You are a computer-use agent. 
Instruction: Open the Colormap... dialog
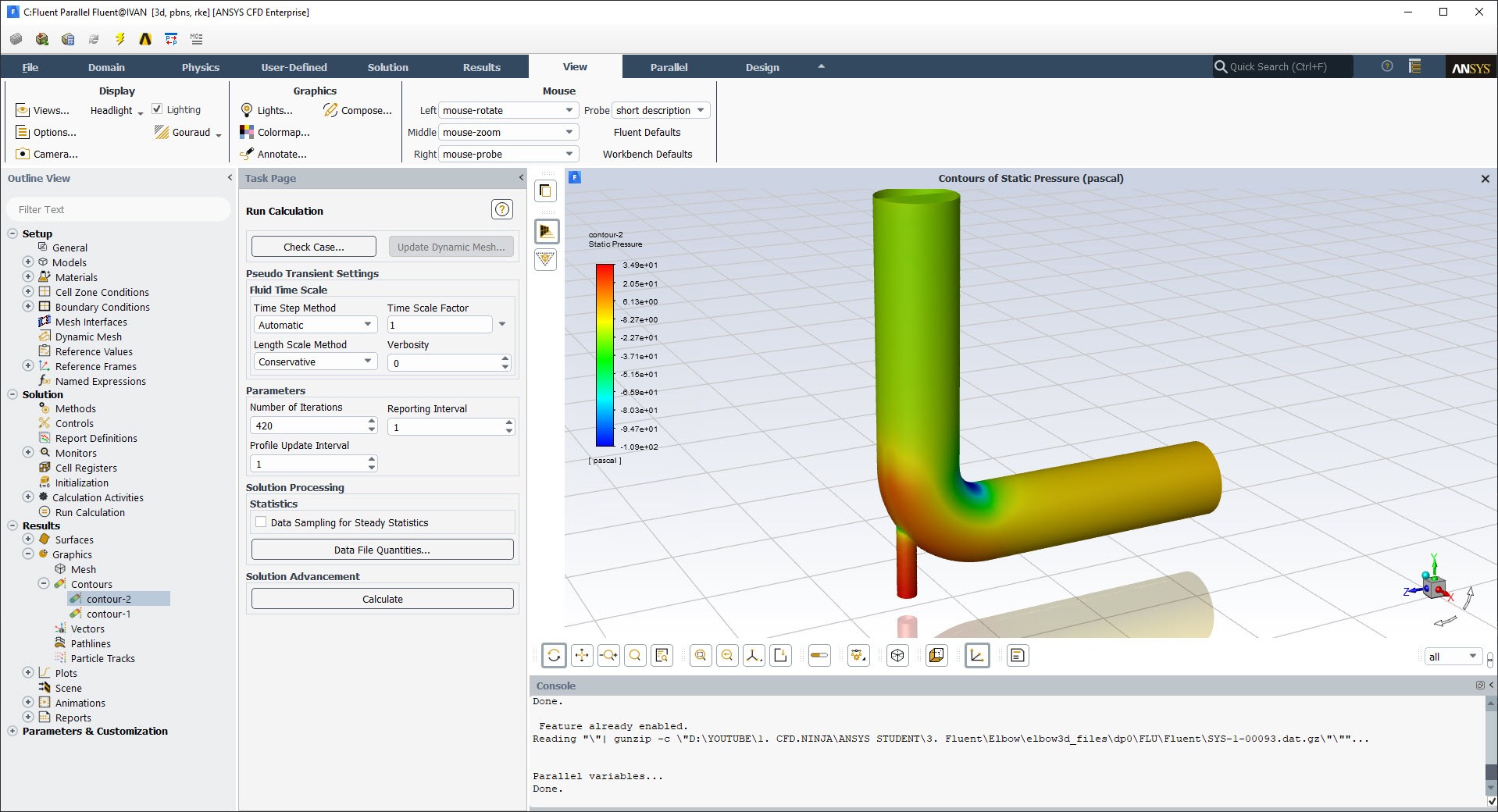click(275, 132)
